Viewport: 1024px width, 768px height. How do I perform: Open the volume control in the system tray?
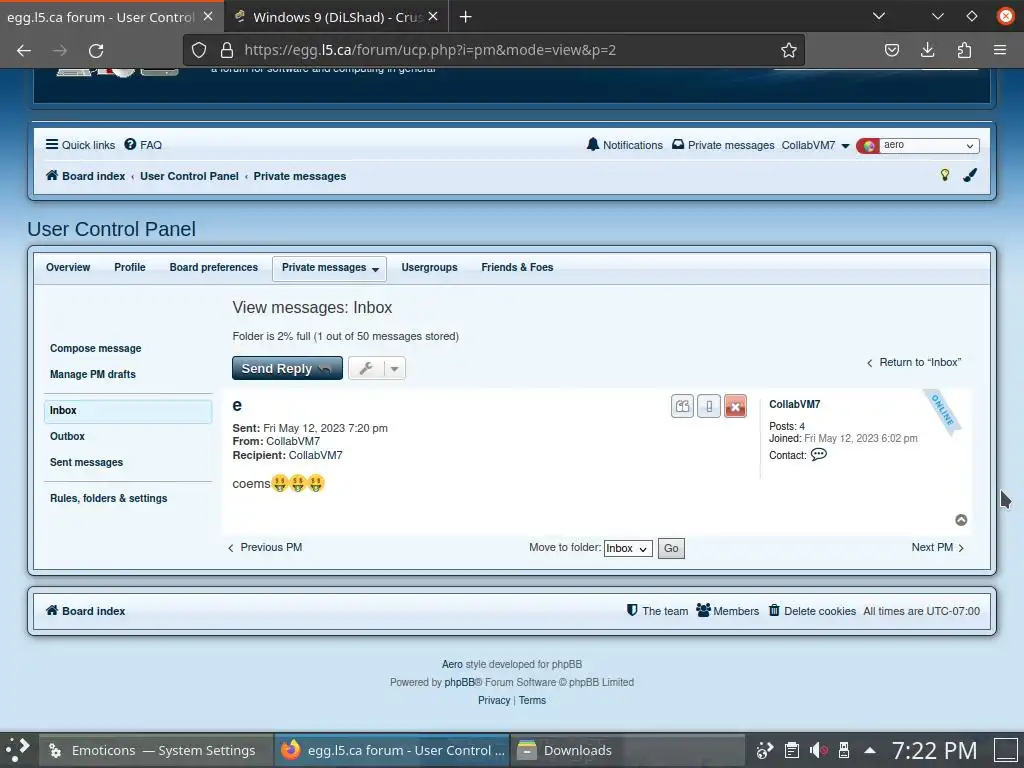click(819, 750)
